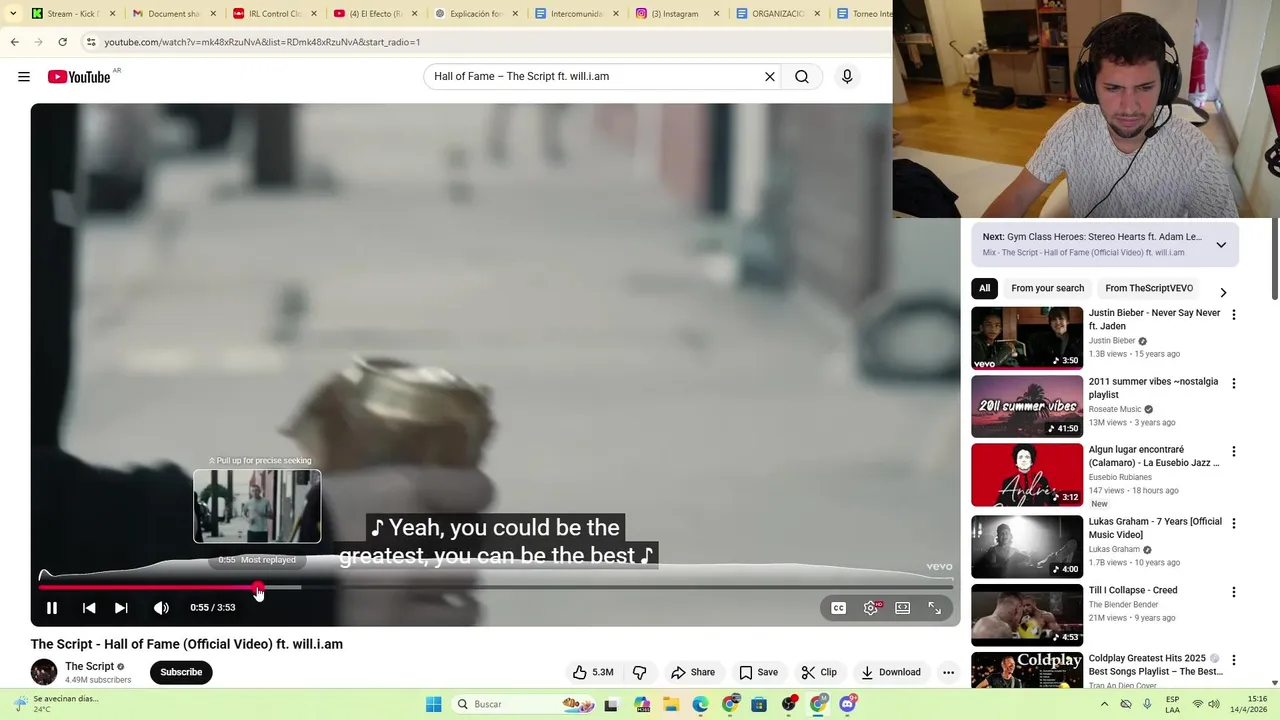Run search with the magnifier button
The image size is (1280, 720).
pyautogui.click(x=802, y=76)
